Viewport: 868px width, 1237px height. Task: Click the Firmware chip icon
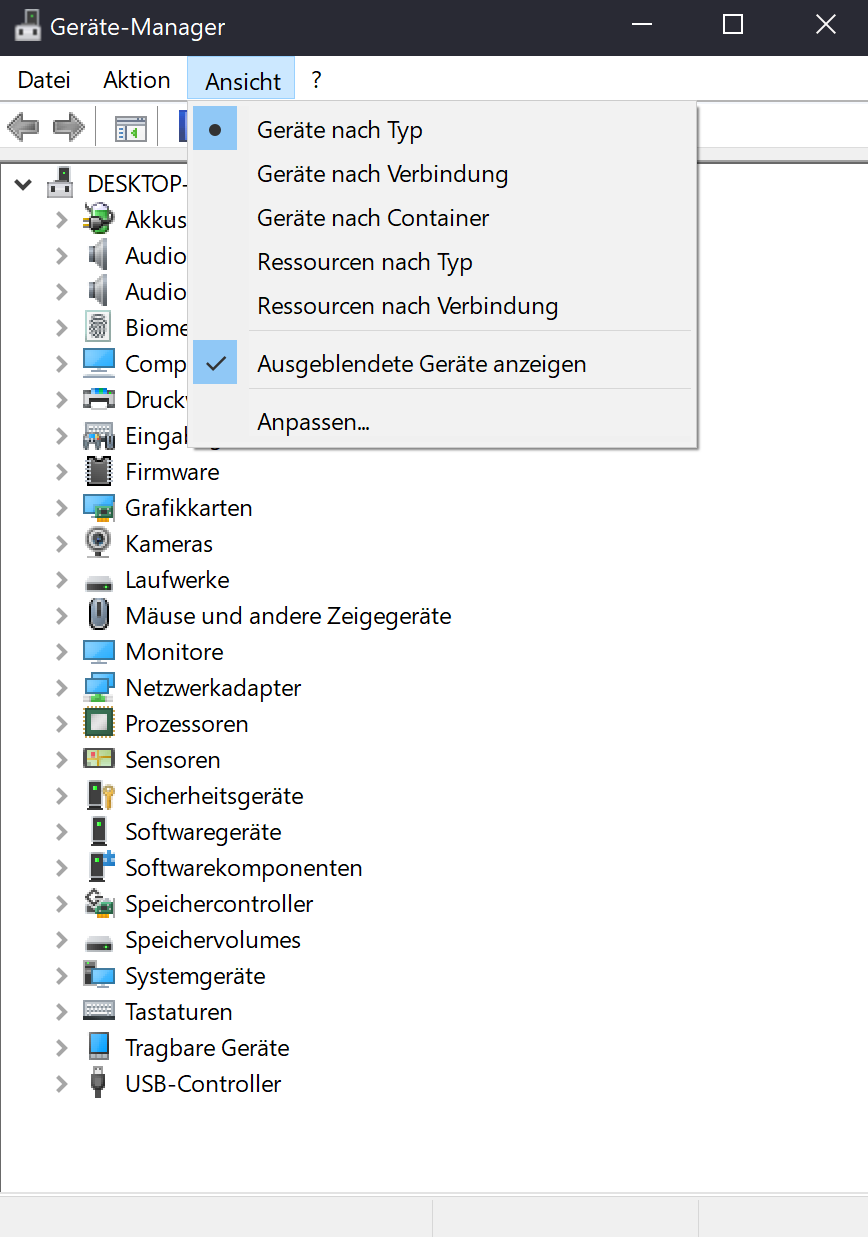pyautogui.click(x=99, y=472)
